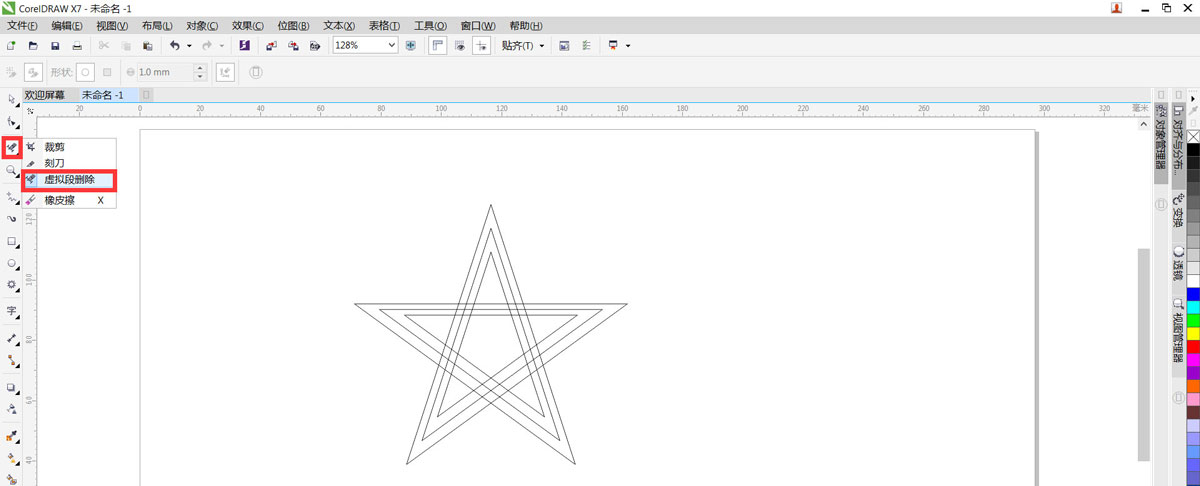Viewport: 1200px width, 486px height.
Task: Toggle show guidelines button in toolbar
Action: 482,46
